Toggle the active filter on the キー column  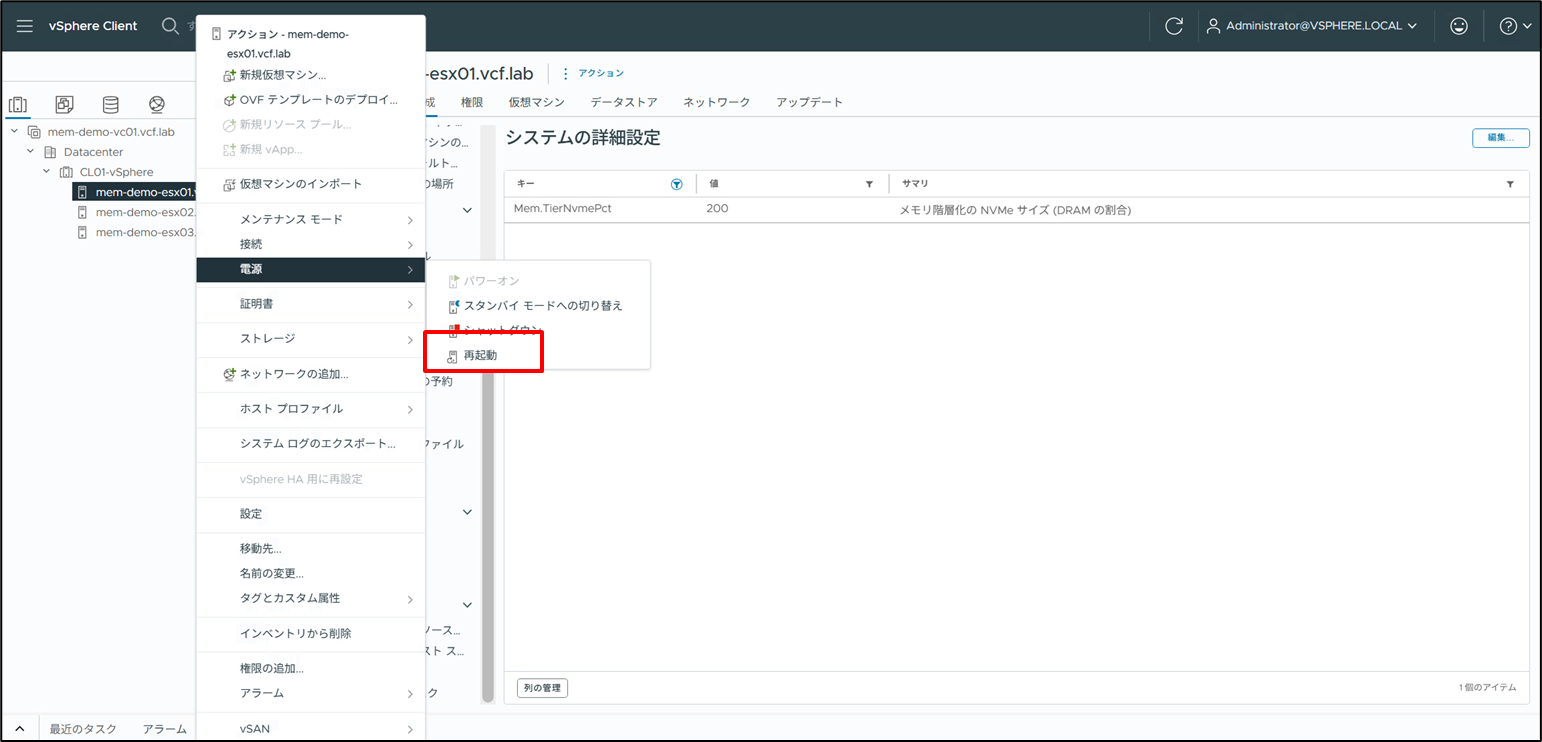pos(676,183)
